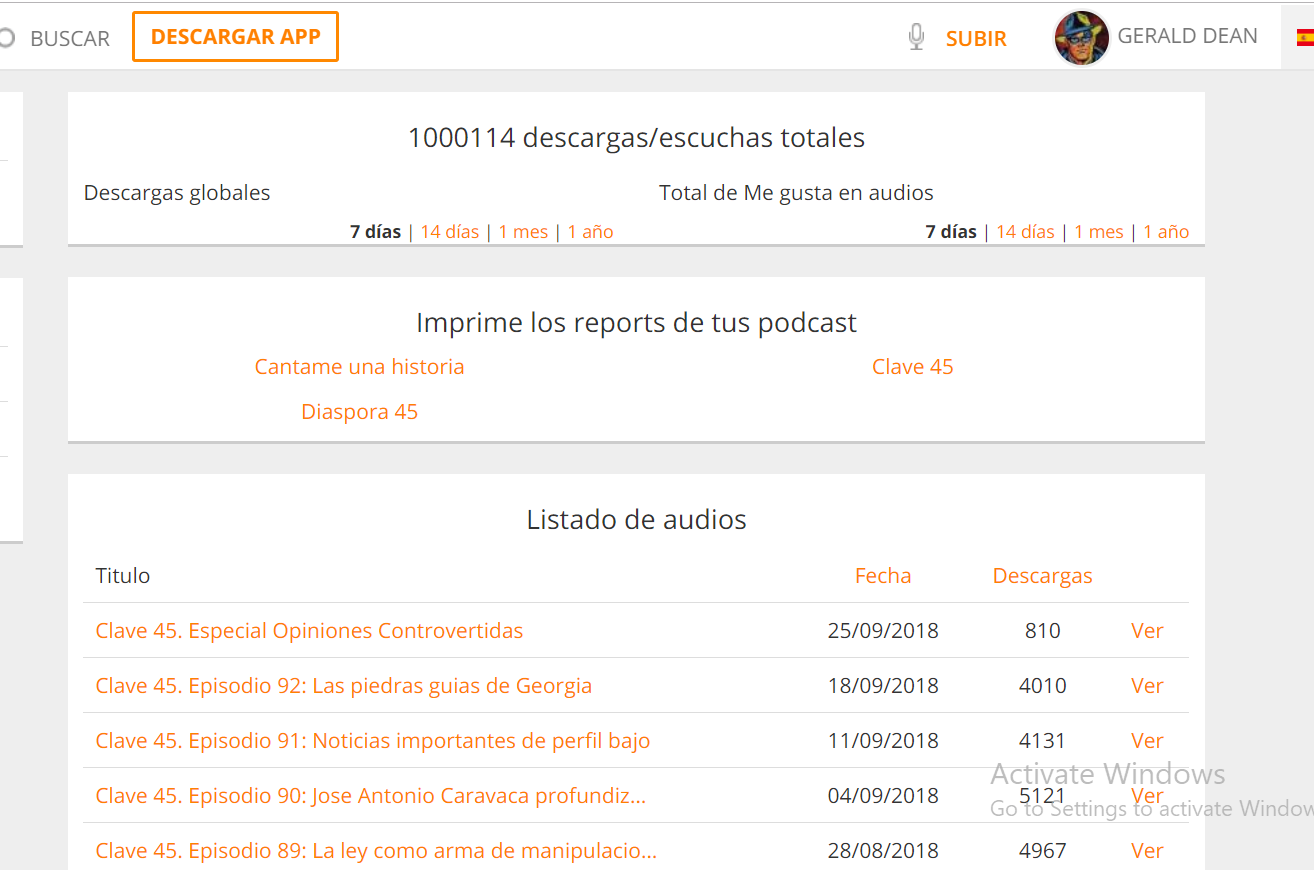The image size is (1314, 870).
Task: Click the microphone upload icon
Action: (x=916, y=38)
